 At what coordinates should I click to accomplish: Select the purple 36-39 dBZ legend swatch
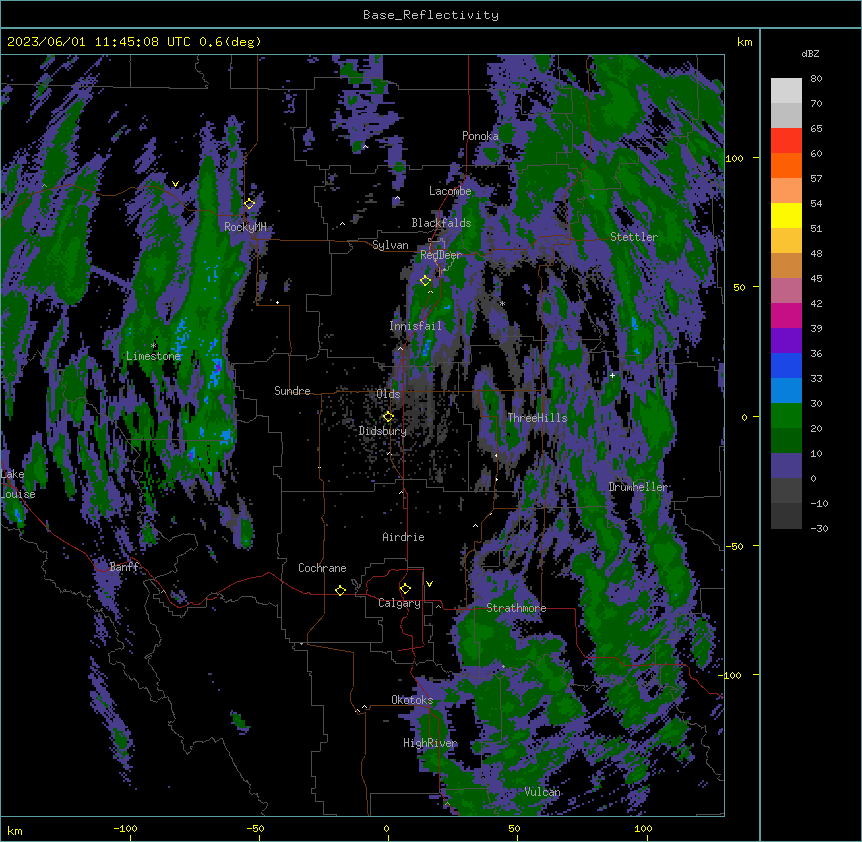point(786,341)
